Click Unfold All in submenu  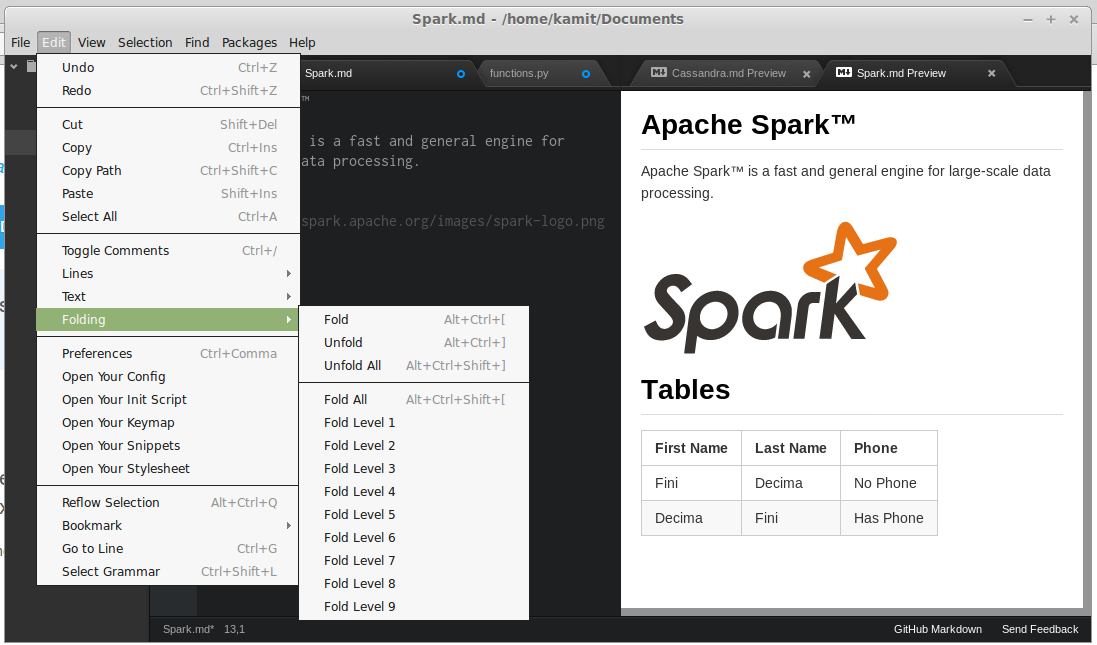click(413, 366)
